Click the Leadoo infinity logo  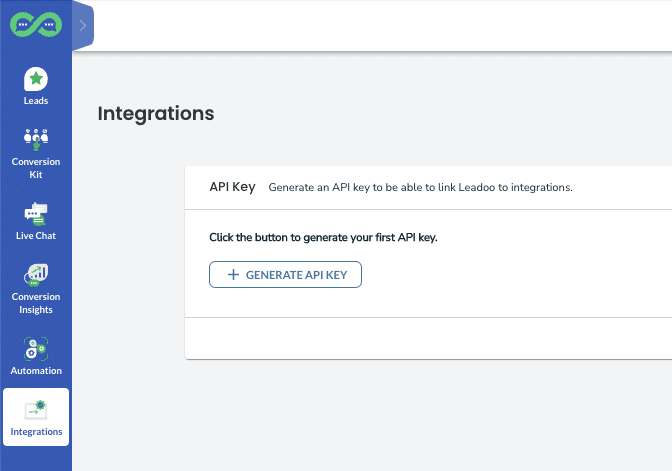coord(36,24)
